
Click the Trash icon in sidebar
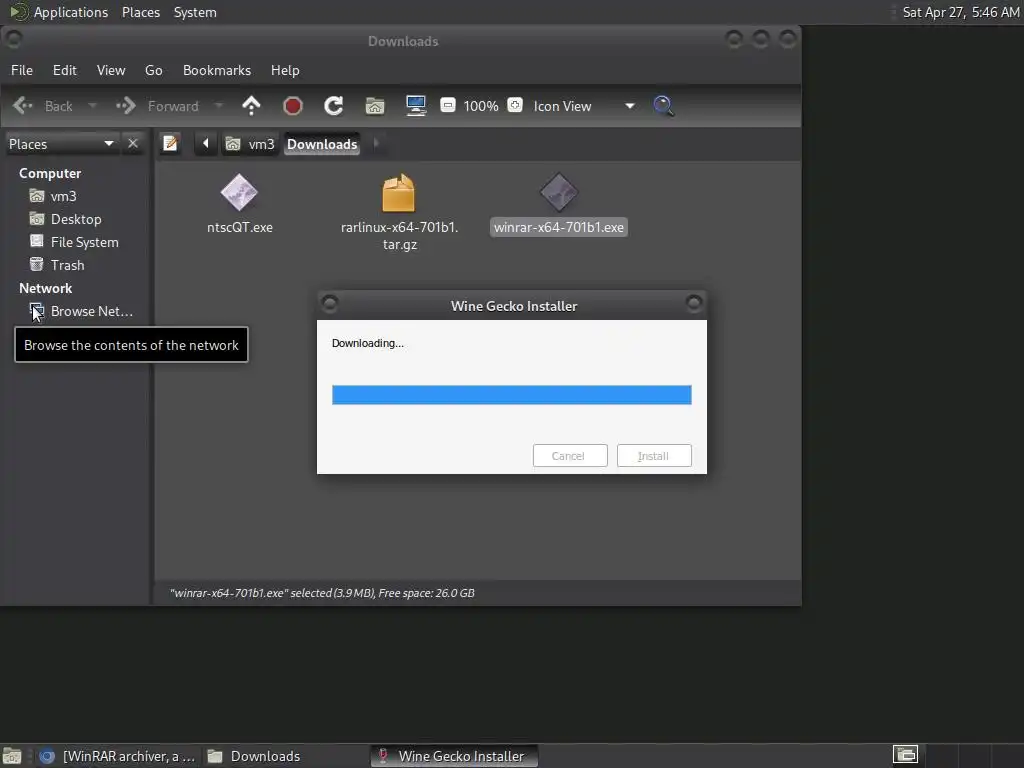coord(37,264)
